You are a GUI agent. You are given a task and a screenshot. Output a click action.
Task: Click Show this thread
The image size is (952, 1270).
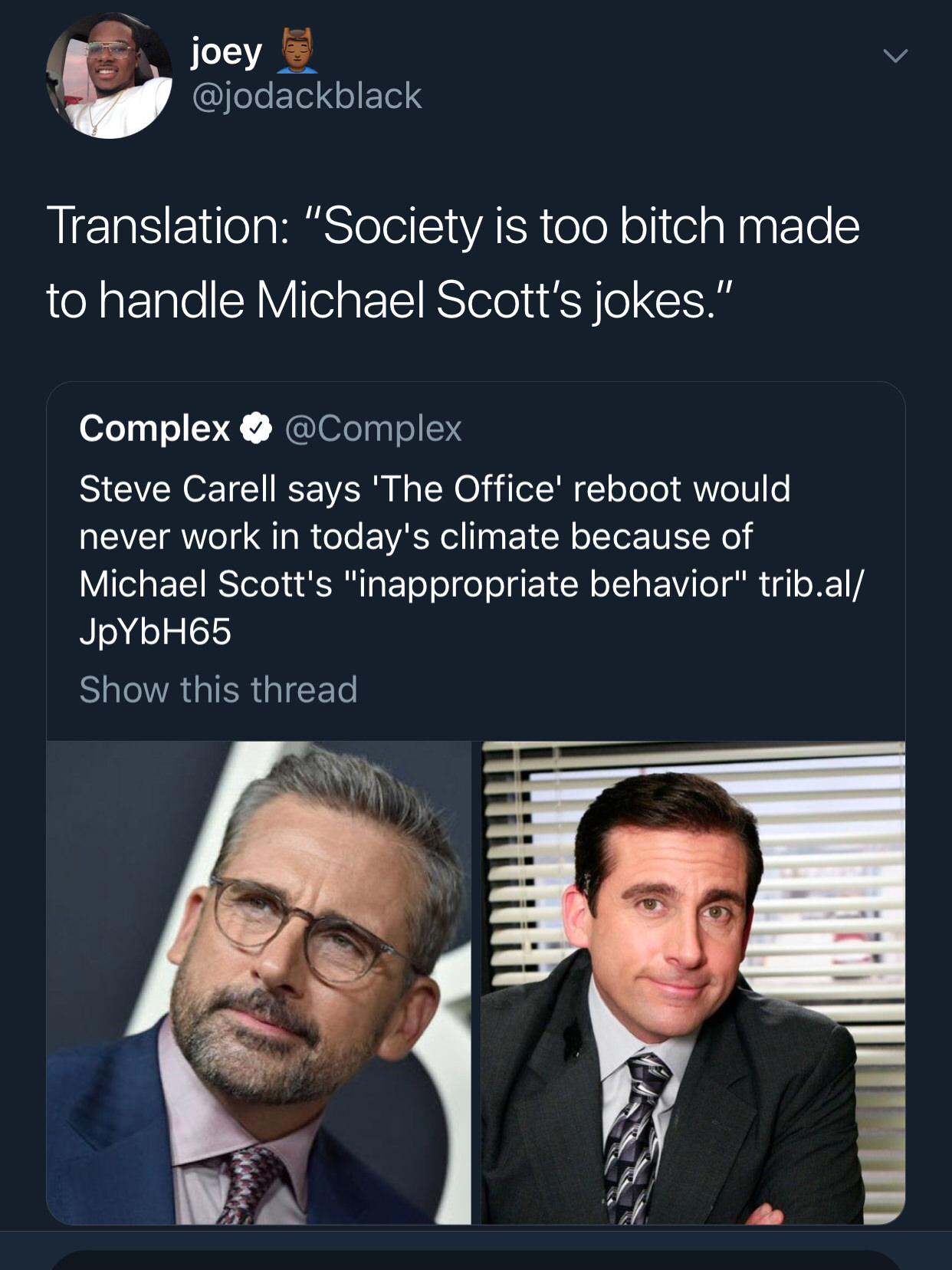(x=218, y=689)
